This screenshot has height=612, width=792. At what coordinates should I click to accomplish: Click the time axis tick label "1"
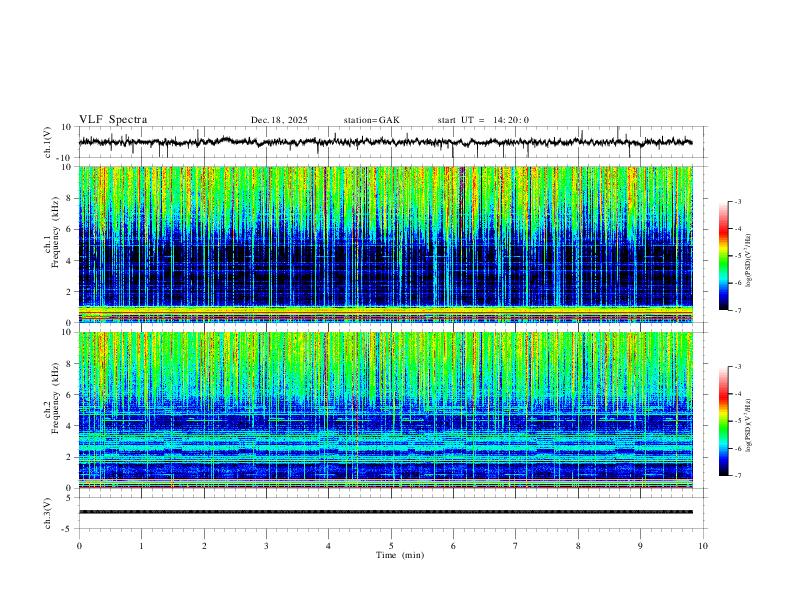141,546
